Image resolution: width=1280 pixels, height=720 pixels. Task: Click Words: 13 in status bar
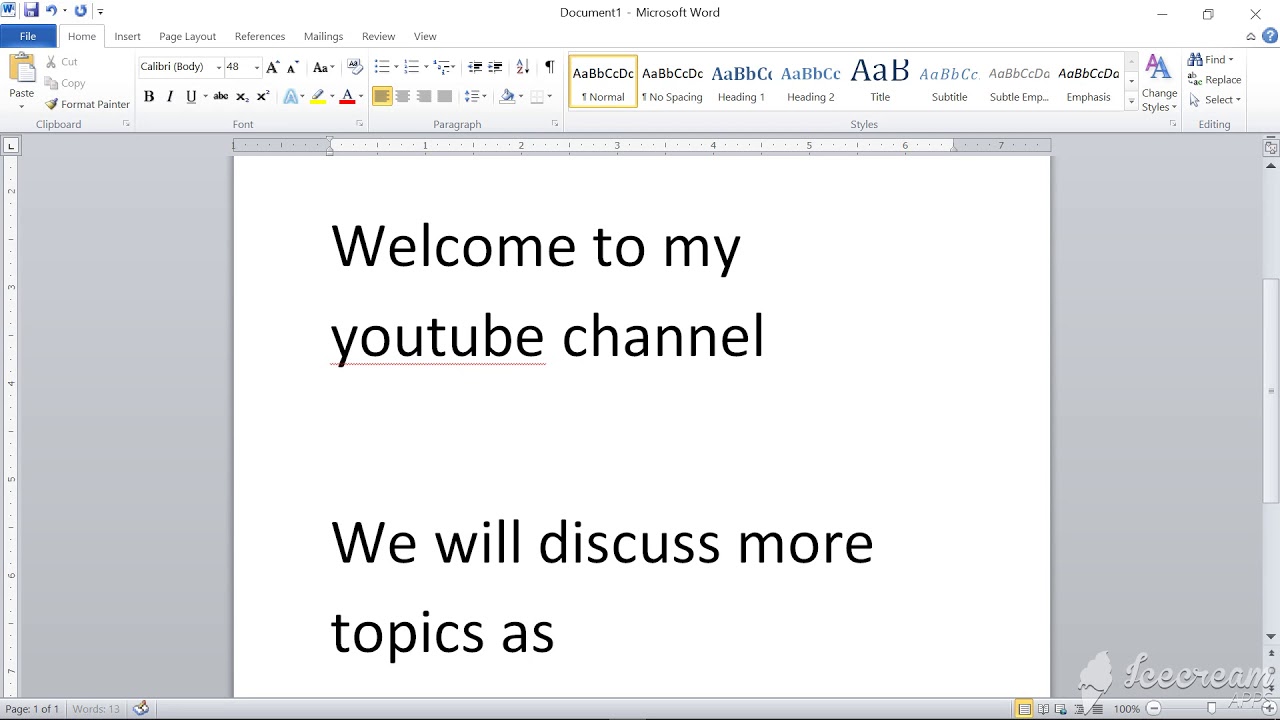96,709
